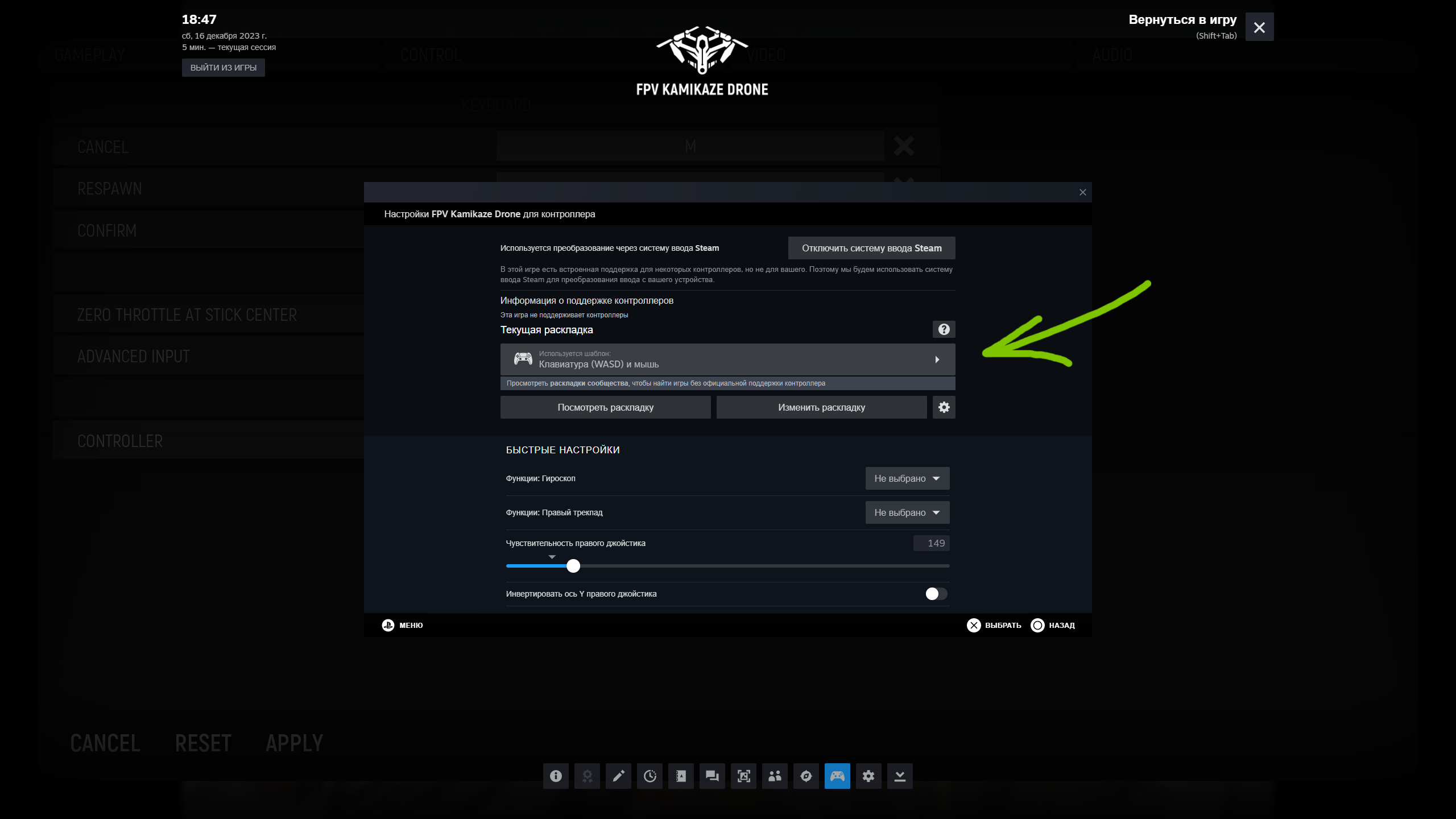Open the screenshots overlay icon
The image size is (1456, 819).
[743, 776]
